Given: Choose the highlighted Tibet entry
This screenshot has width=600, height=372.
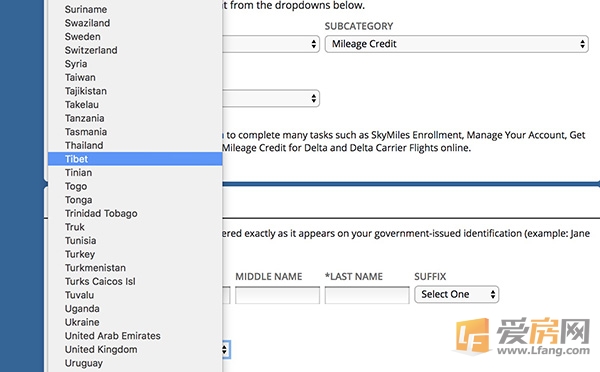Looking at the screenshot, I should tap(135, 159).
